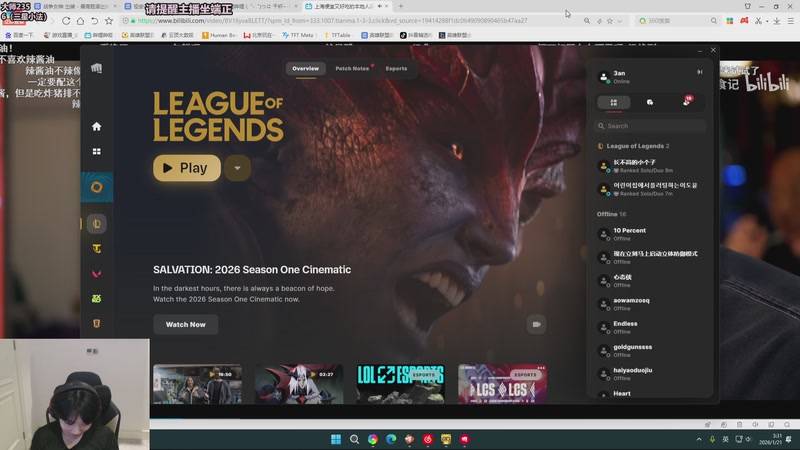Click the 3an profile avatar
The height and width of the screenshot is (450, 800).
tap(604, 77)
